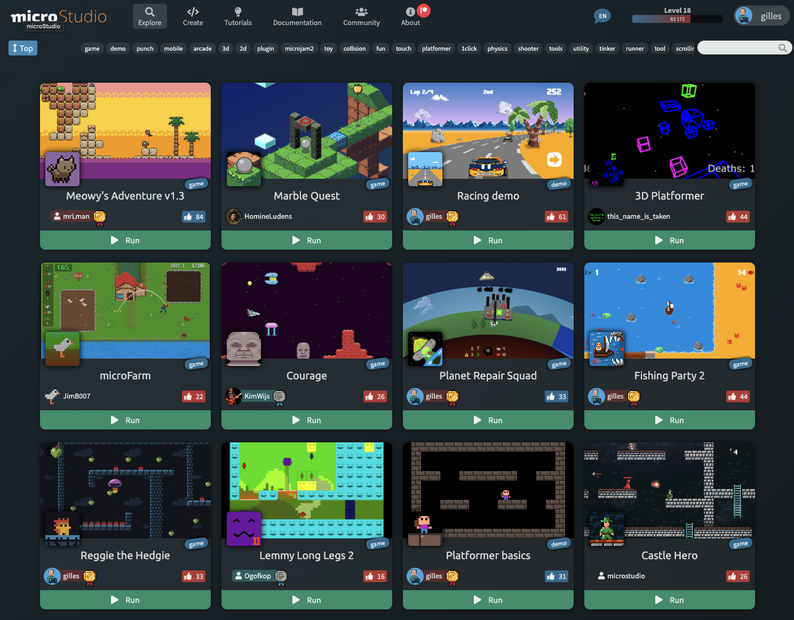Open the Planet Repair Squad title
The height and width of the screenshot is (620, 794).
[488, 376]
